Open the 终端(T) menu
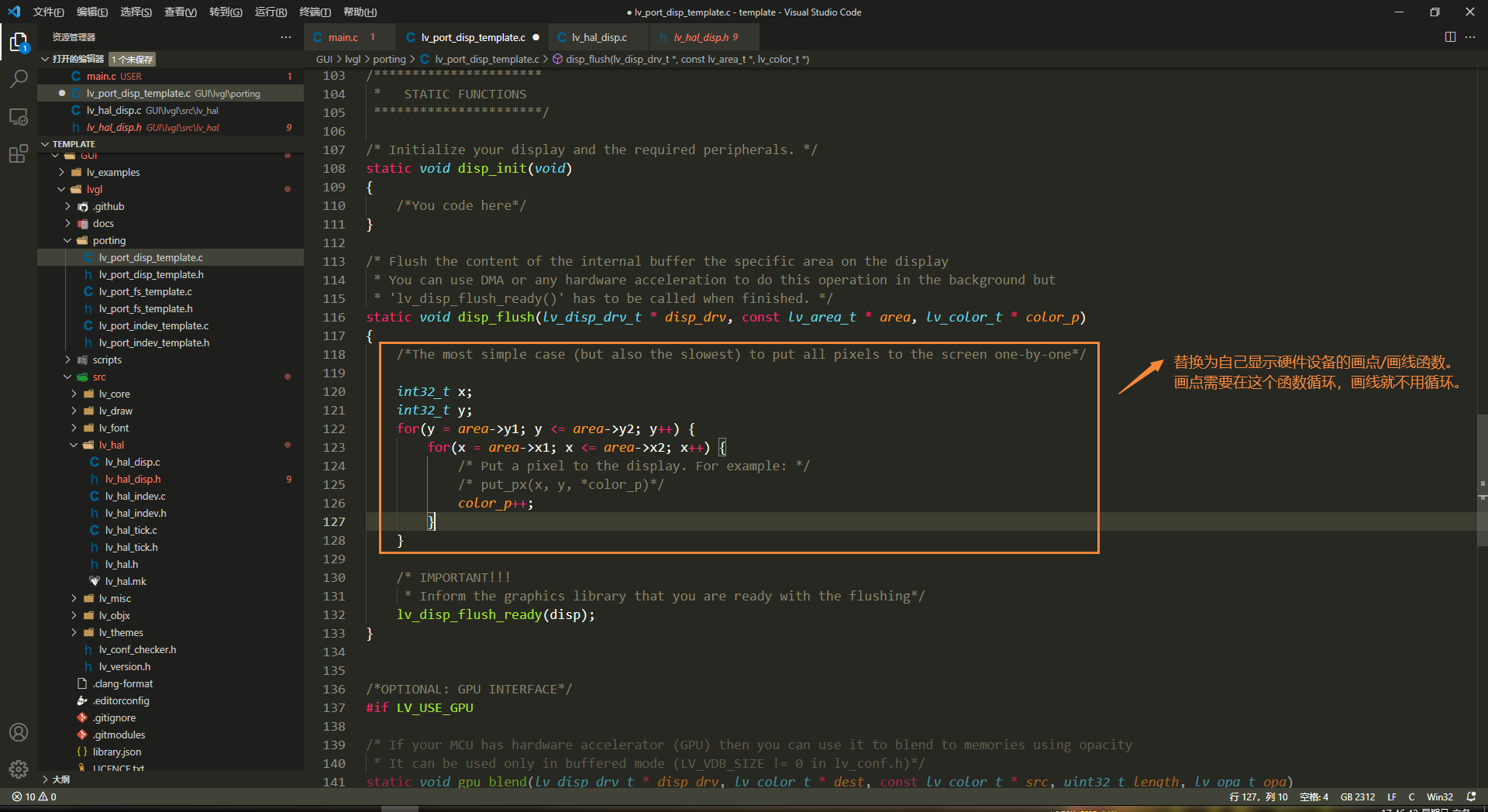The height and width of the screenshot is (812, 1488). click(x=315, y=12)
